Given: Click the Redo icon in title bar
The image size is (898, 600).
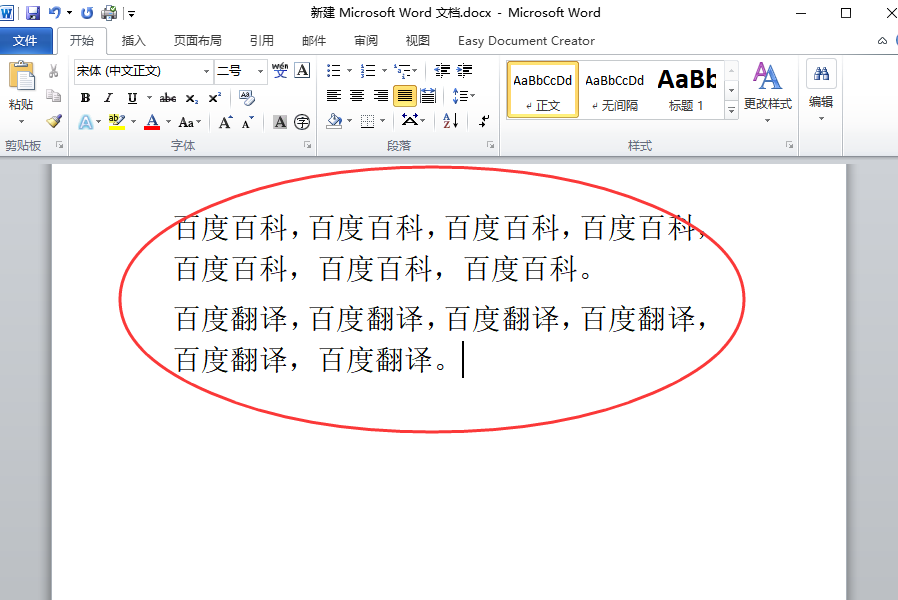Looking at the screenshot, I should click(x=87, y=13).
